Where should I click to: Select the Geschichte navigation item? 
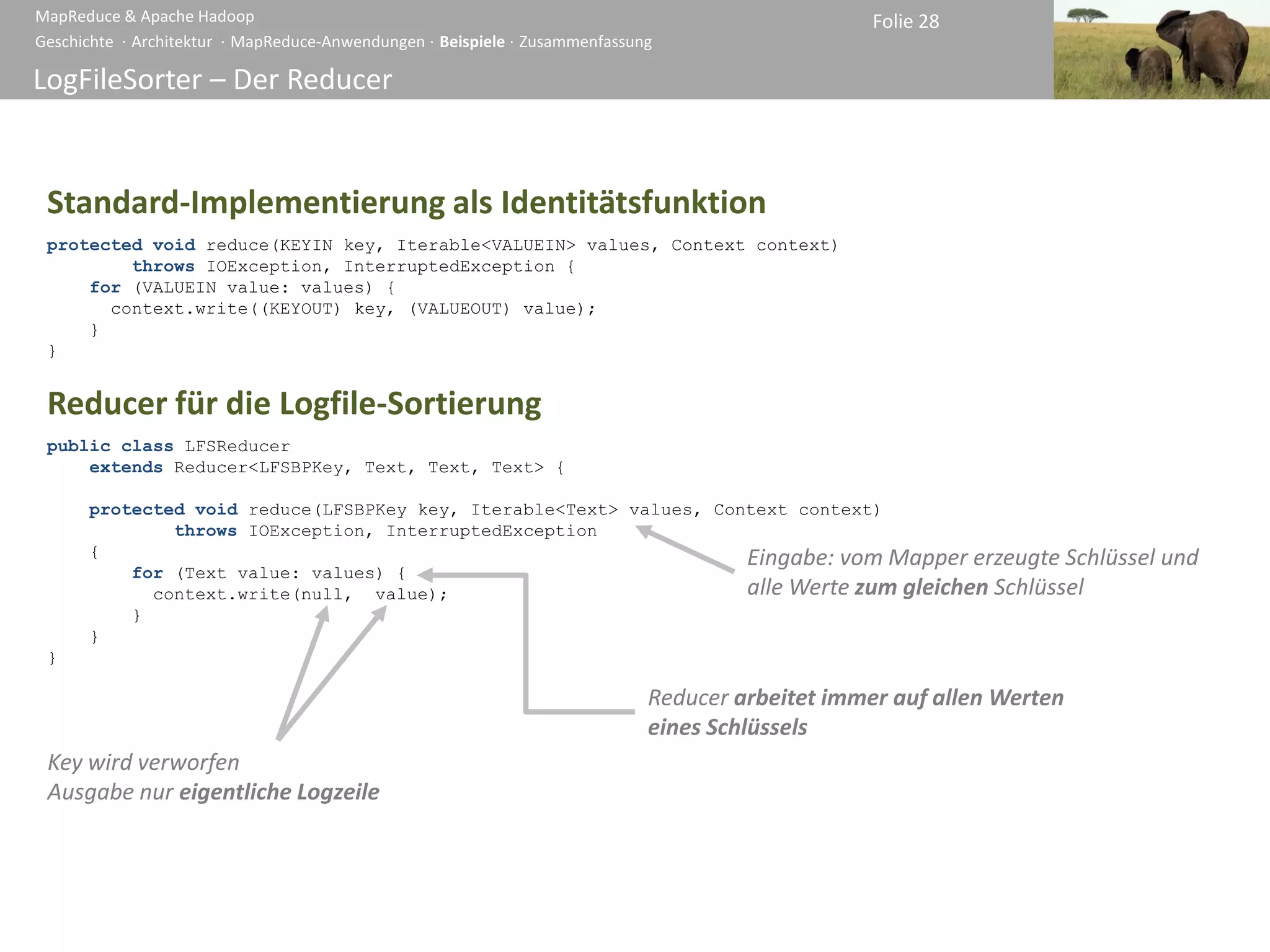pos(74,42)
